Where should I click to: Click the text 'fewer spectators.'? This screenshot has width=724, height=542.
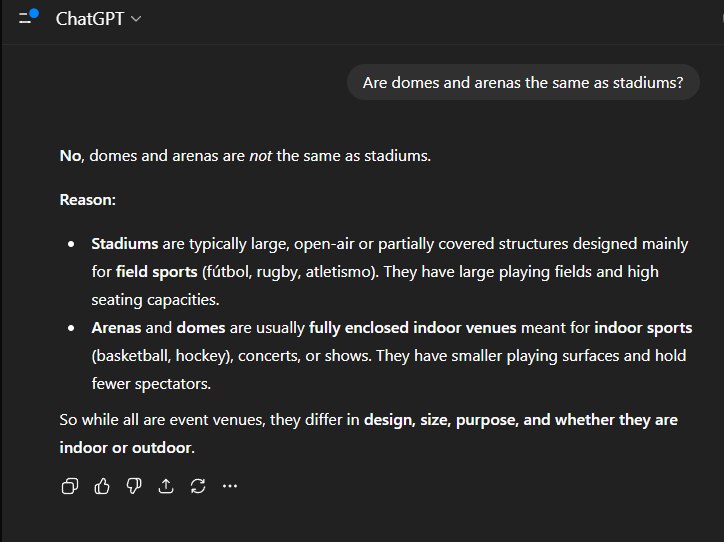point(151,384)
